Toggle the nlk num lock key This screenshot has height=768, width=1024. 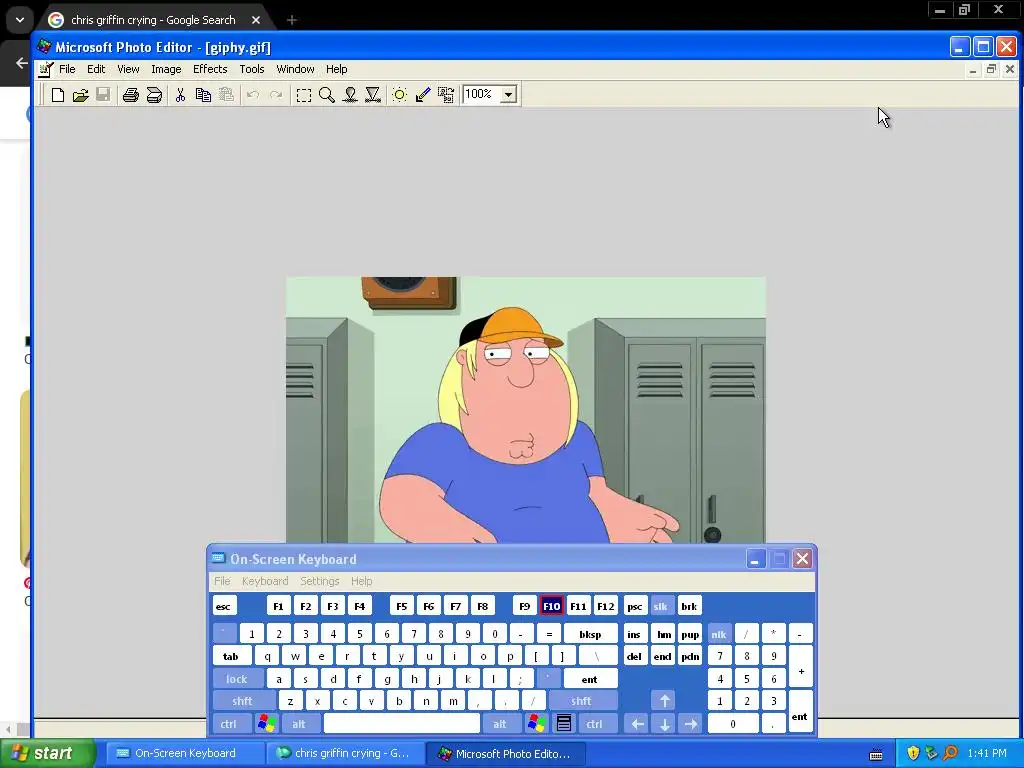tap(719, 634)
